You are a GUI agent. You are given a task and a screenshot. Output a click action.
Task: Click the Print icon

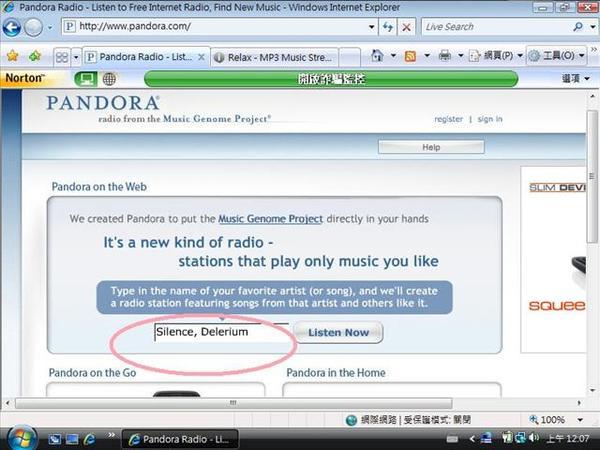tap(445, 56)
